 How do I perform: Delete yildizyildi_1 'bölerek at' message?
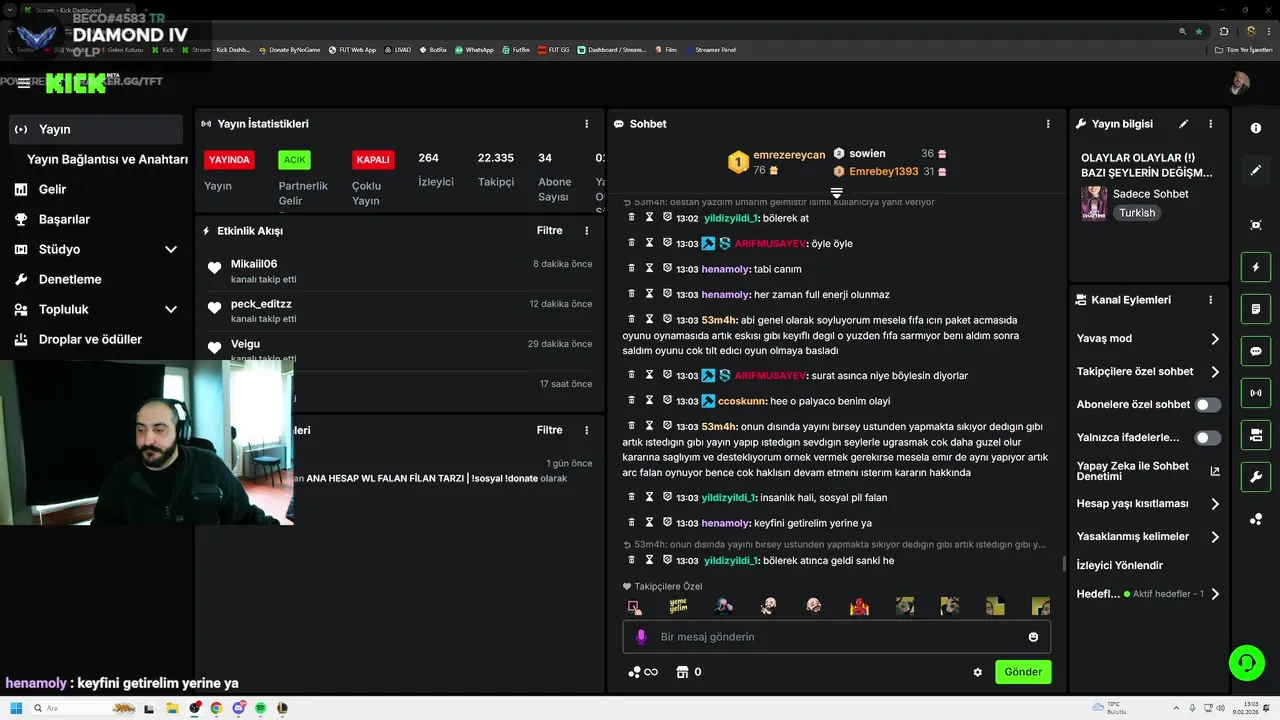point(631,217)
